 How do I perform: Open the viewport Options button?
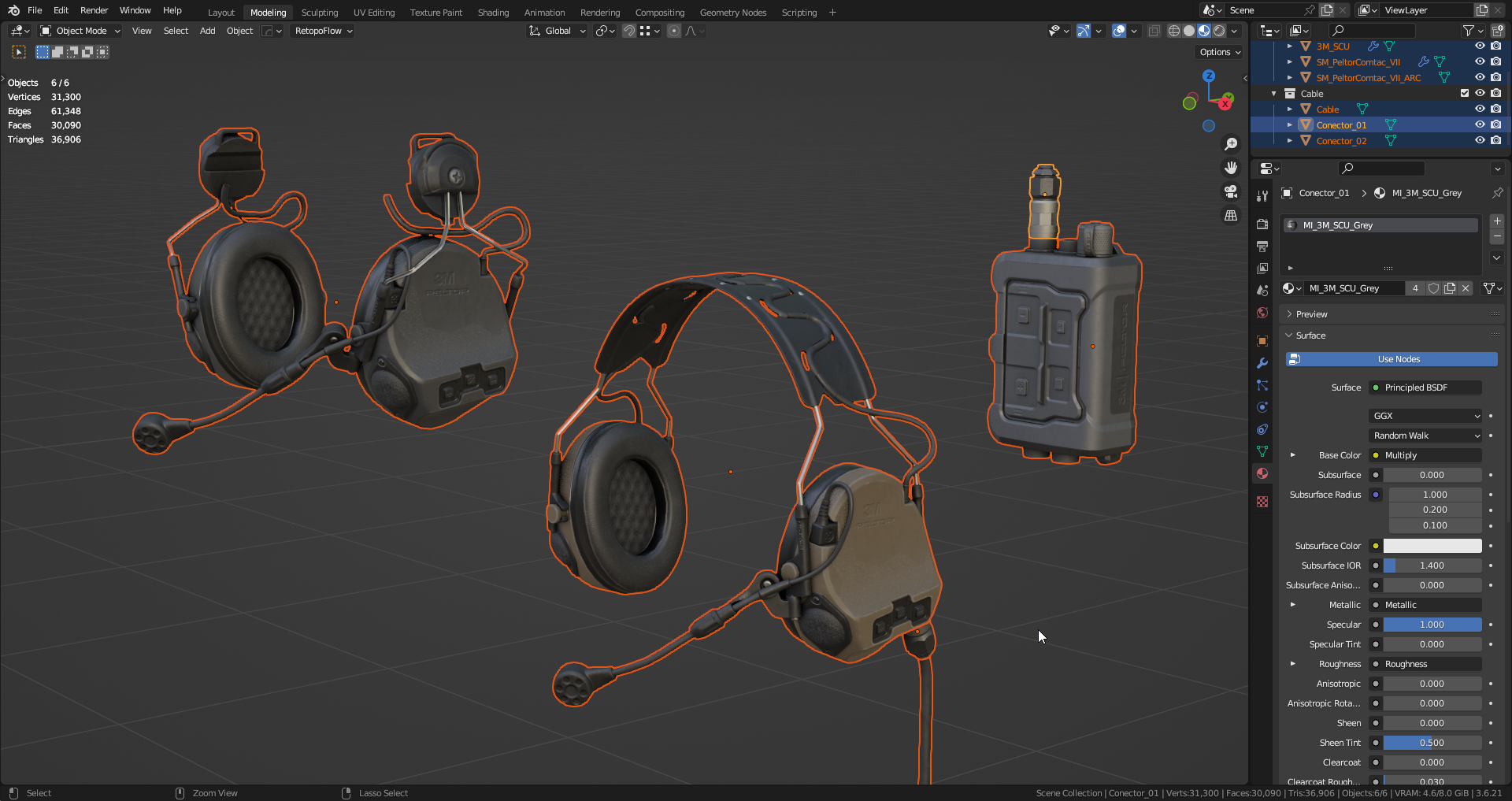click(x=1219, y=52)
